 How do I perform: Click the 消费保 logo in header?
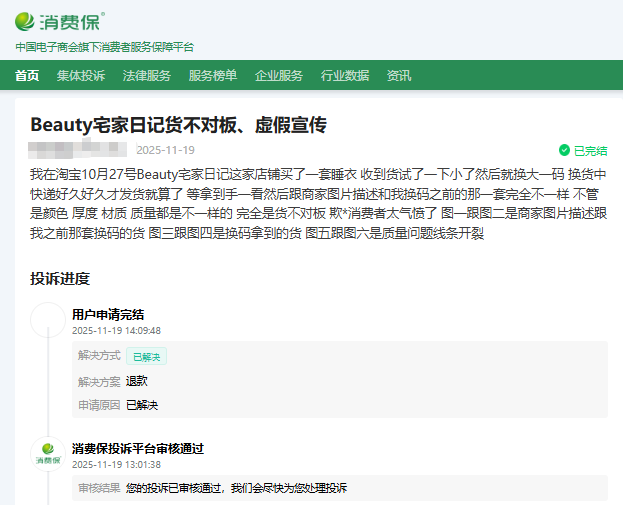click(60, 20)
